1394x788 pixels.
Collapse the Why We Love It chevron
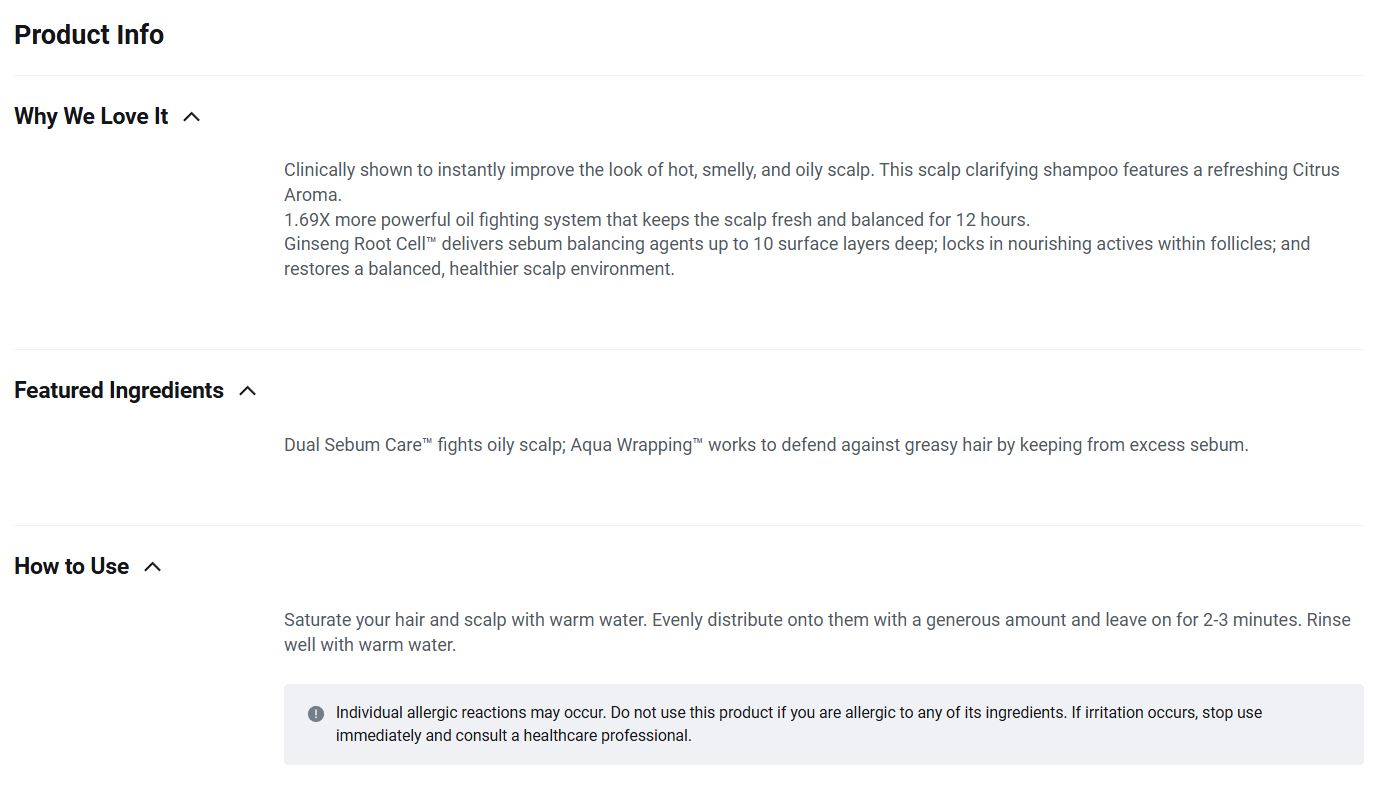click(x=192, y=117)
